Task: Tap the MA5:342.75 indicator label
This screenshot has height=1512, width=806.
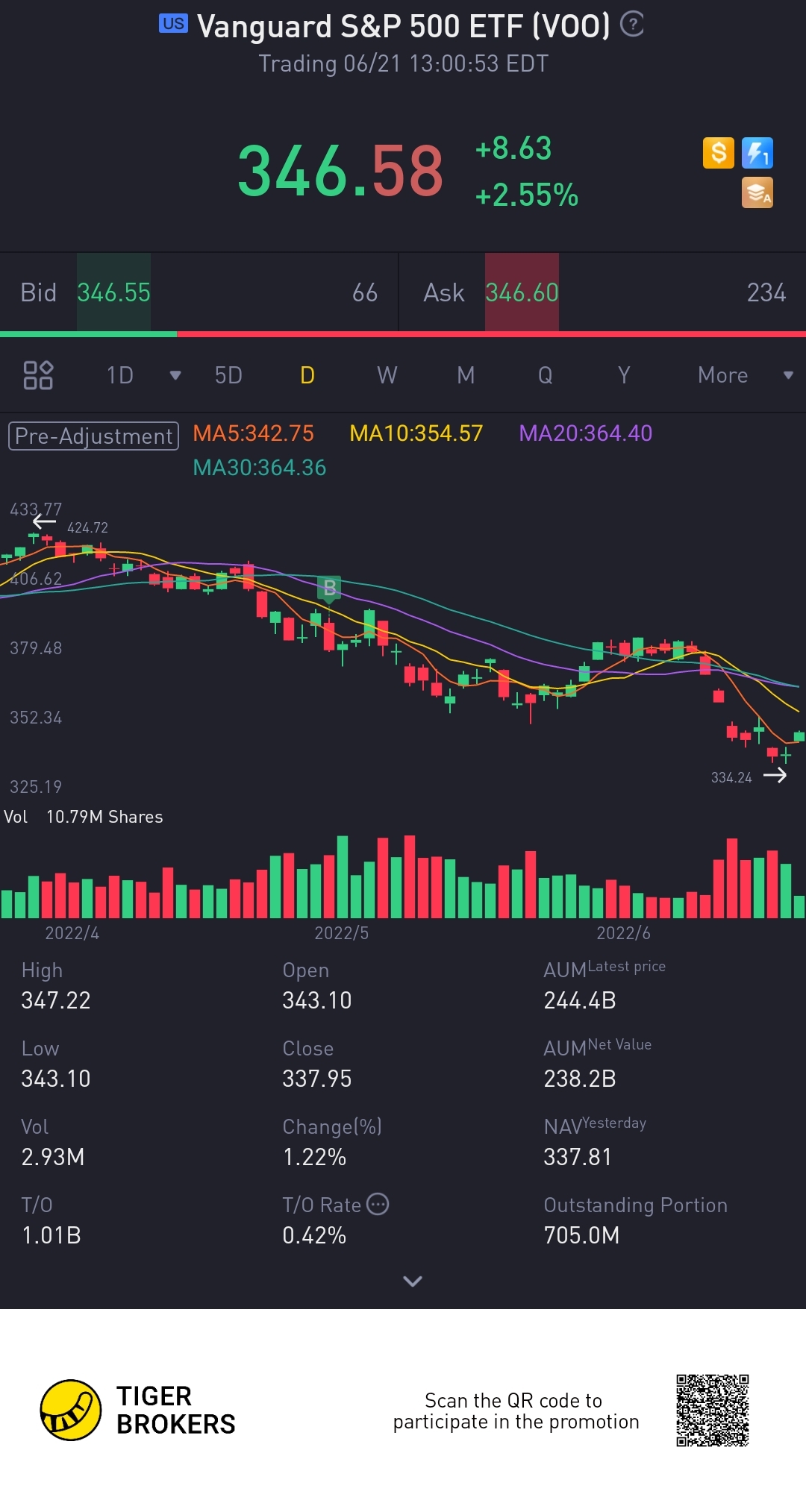Action: click(253, 433)
